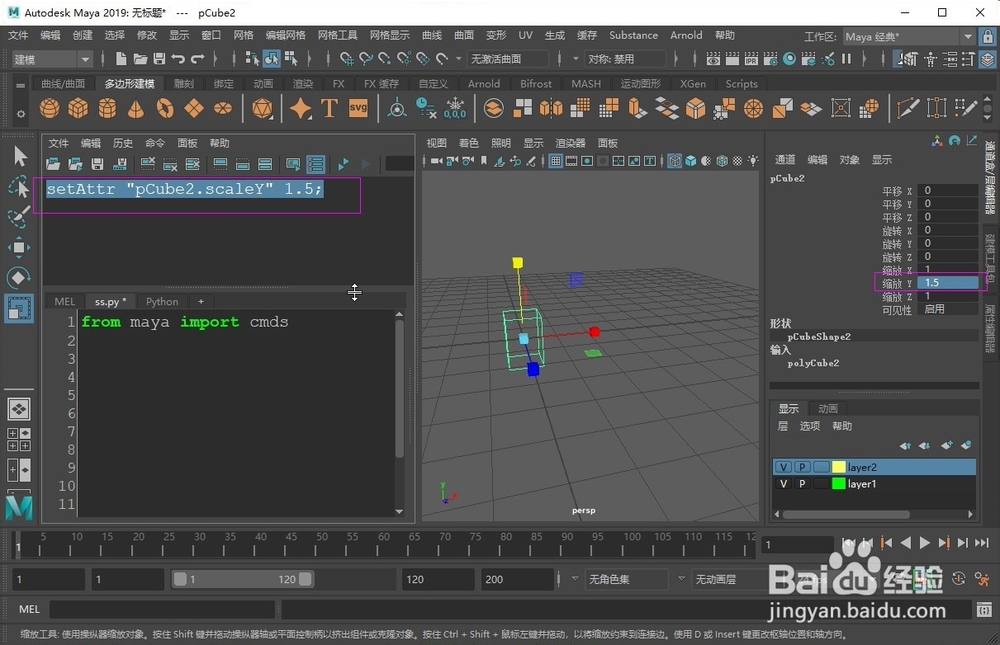Image resolution: width=1000 pixels, height=645 pixels.
Task: Open the 文件 menu in main menu bar
Action: click(x=18, y=35)
